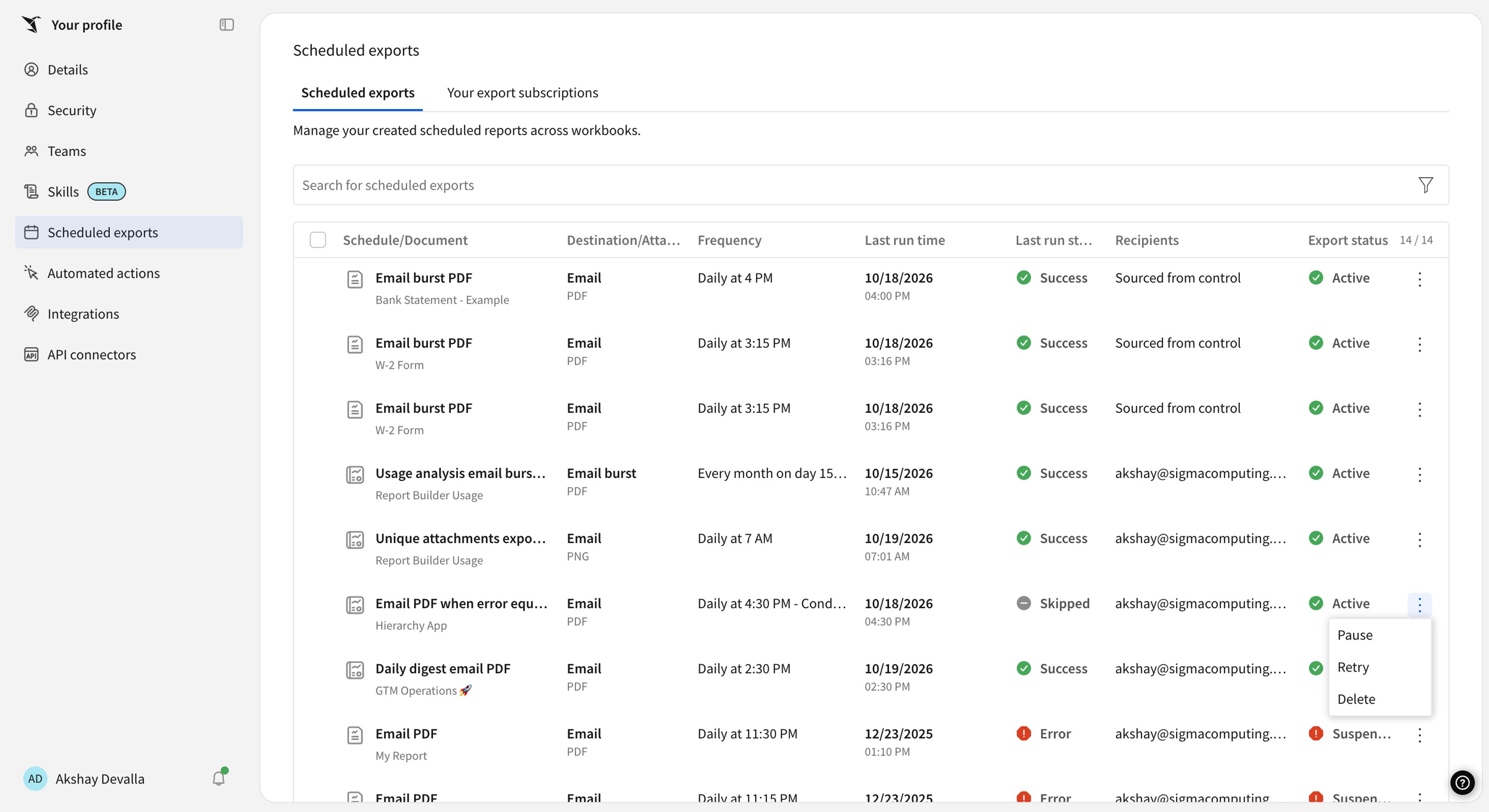Screen dimensions: 1489x812
Task: Click Skipped status icon in Hierarchy App row
Action: click(x=1024, y=603)
